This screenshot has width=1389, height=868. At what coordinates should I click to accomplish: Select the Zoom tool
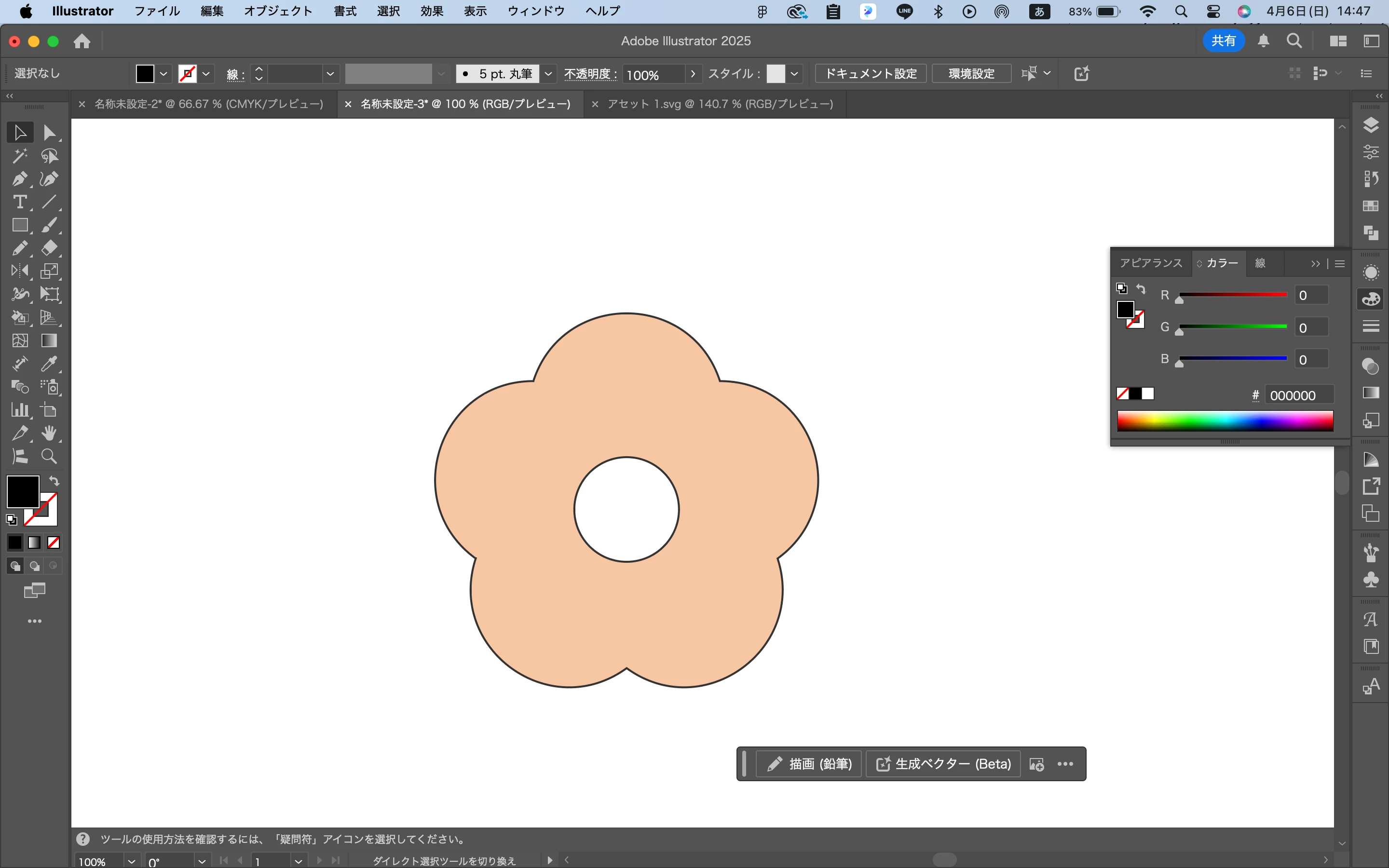click(x=49, y=456)
